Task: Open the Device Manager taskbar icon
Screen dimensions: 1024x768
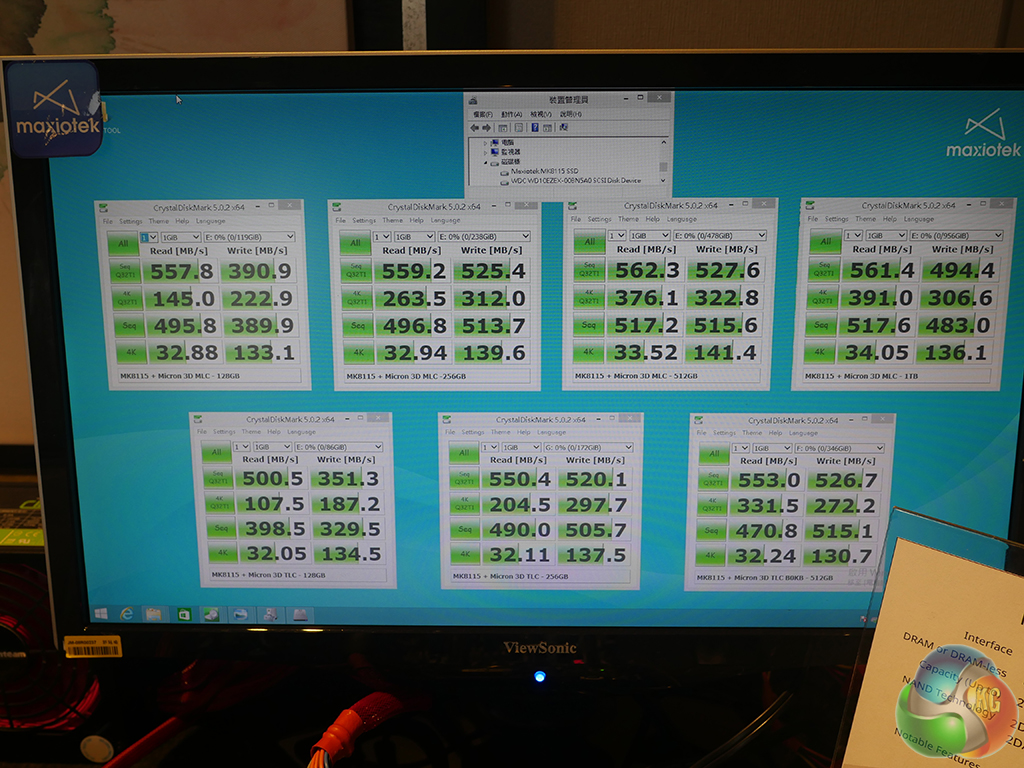Action: (270, 615)
